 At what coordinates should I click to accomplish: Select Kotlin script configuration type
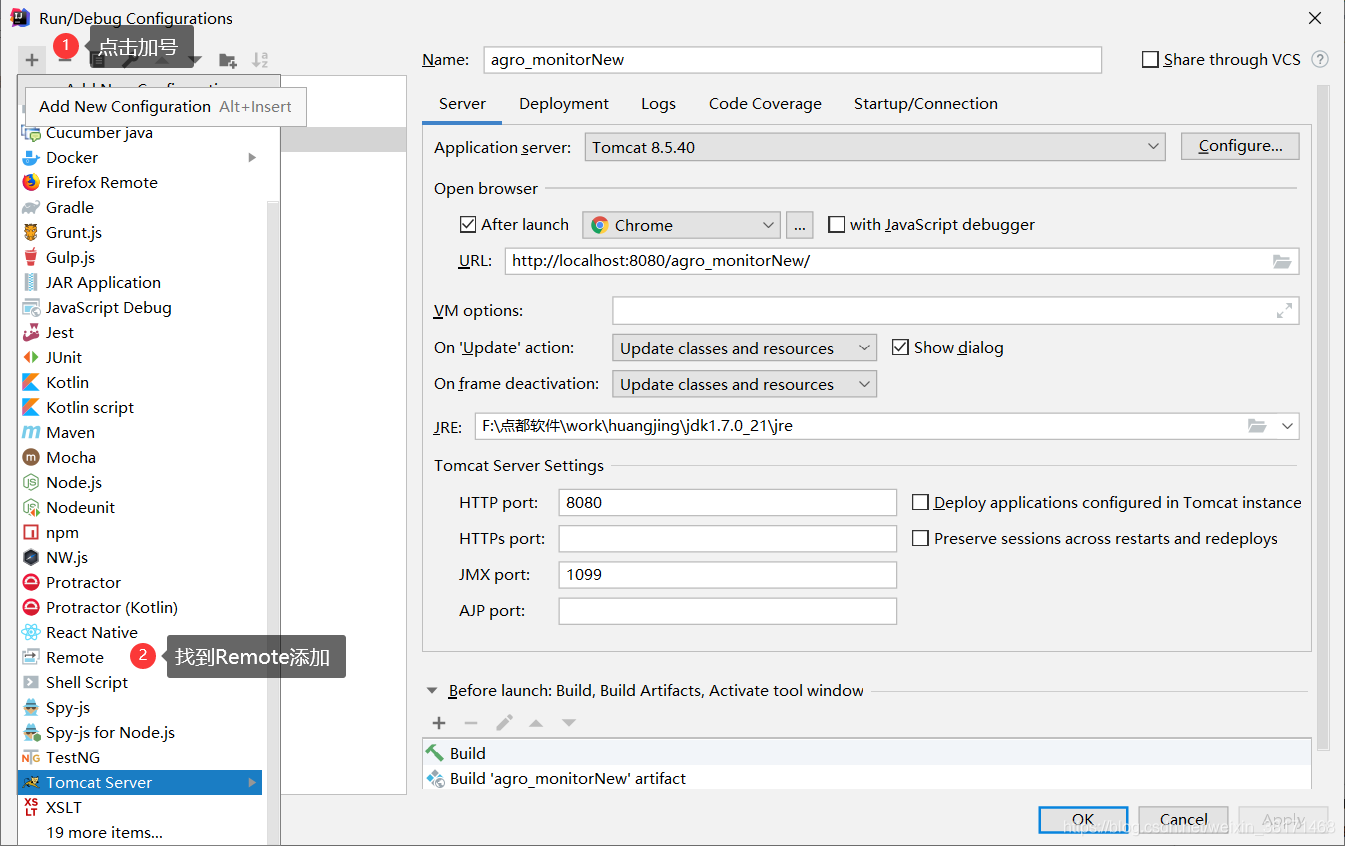(x=139, y=407)
